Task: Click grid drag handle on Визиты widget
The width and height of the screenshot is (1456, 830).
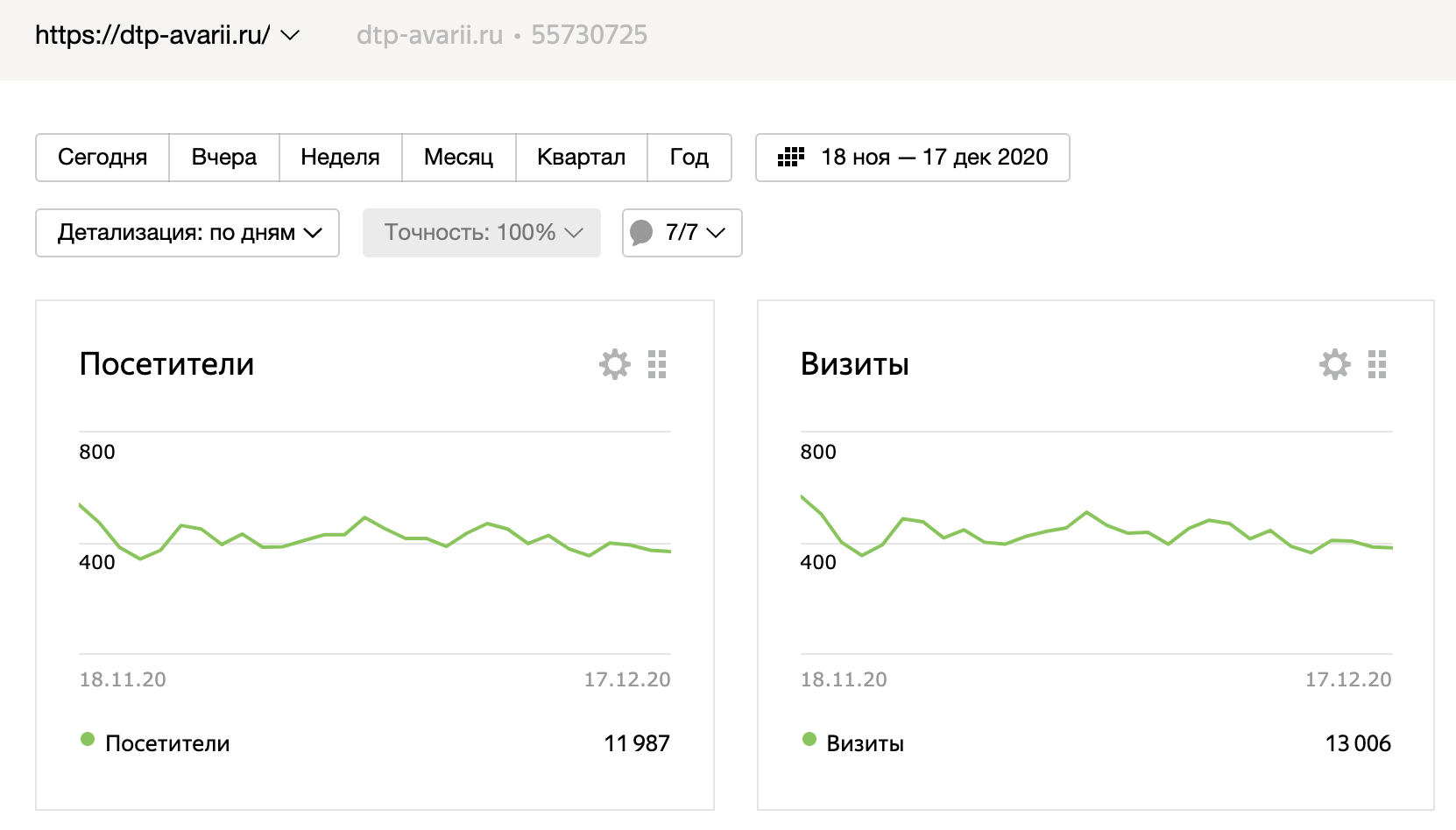Action: [x=1377, y=364]
